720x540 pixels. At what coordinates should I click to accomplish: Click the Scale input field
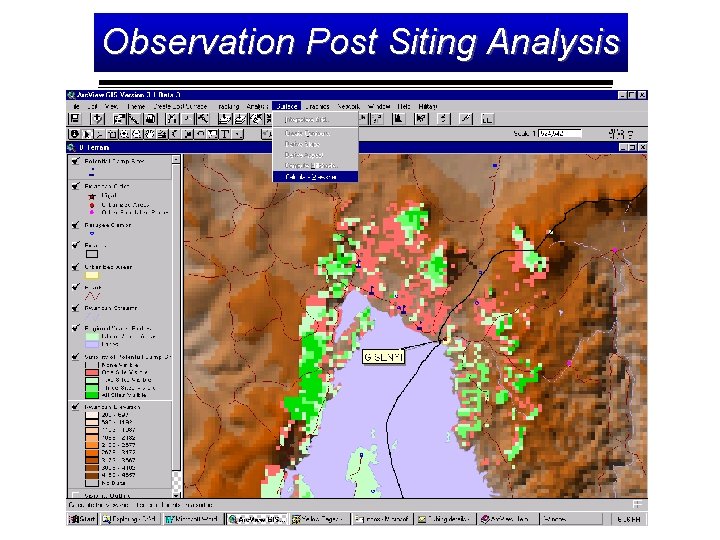click(x=560, y=134)
